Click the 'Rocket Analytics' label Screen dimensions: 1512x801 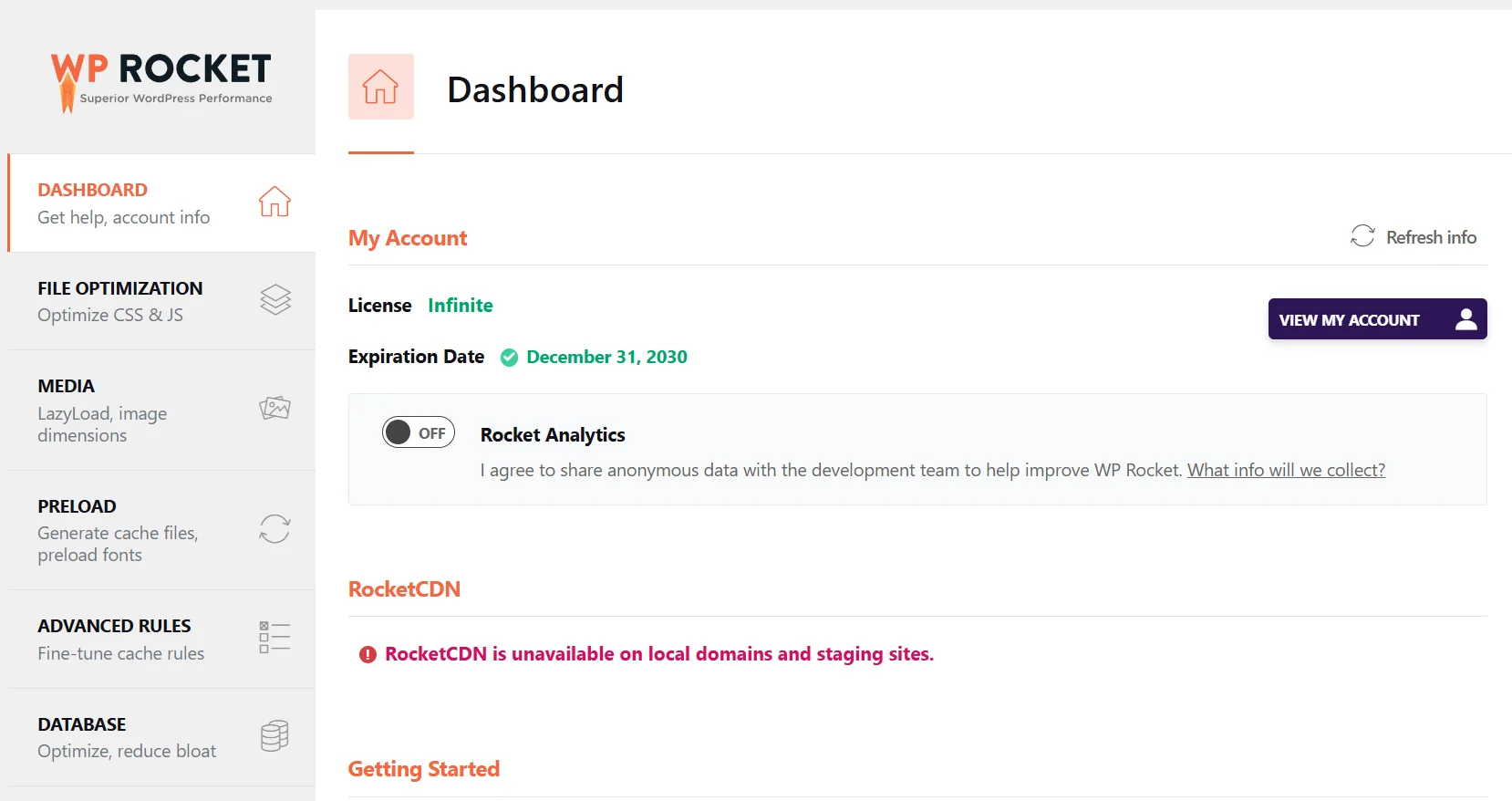pos(553,435)
